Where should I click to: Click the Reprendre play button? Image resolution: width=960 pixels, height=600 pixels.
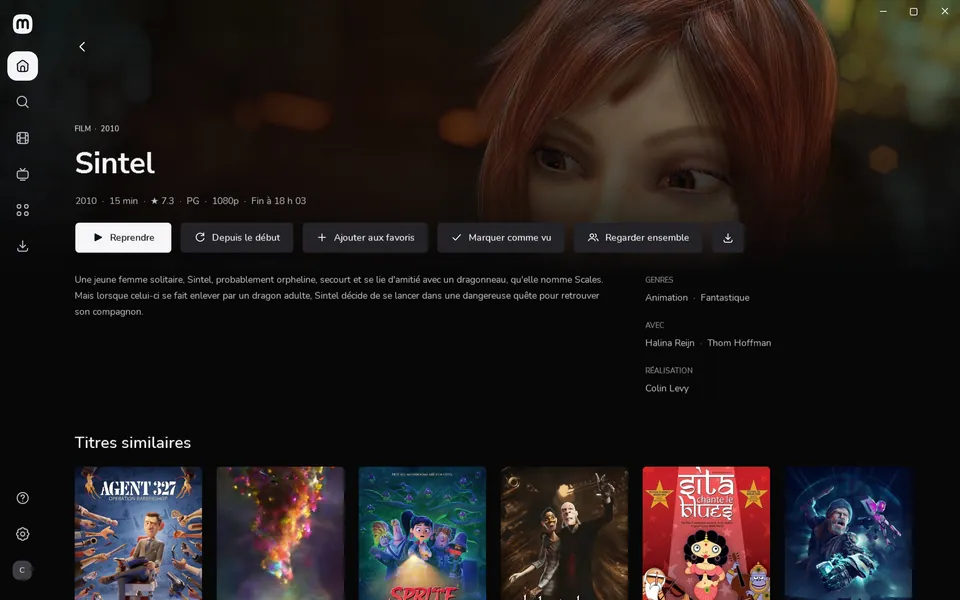pos(123,238)
